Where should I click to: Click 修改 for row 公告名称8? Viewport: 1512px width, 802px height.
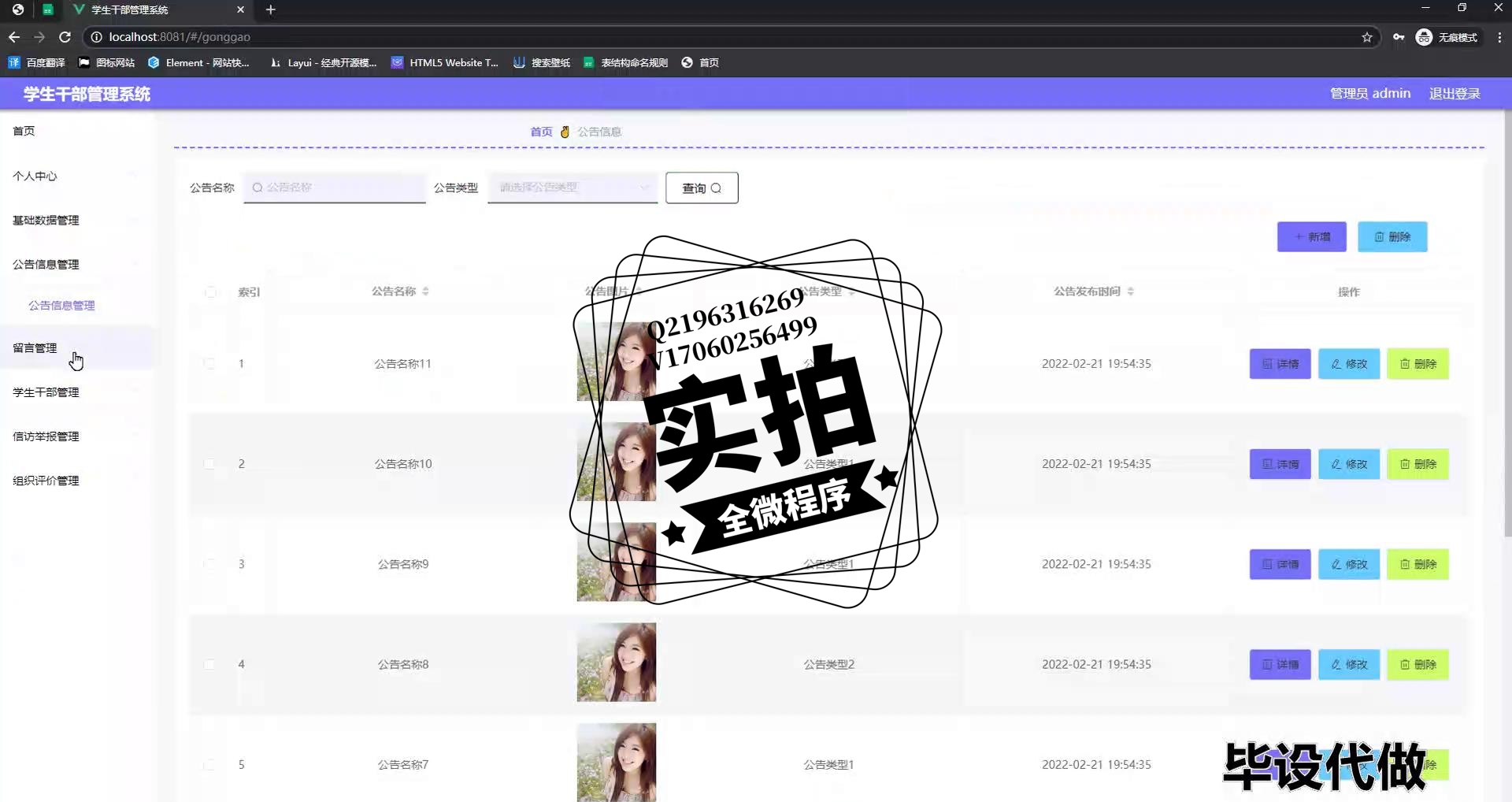pyautogui.click(x=1349, y=664)
